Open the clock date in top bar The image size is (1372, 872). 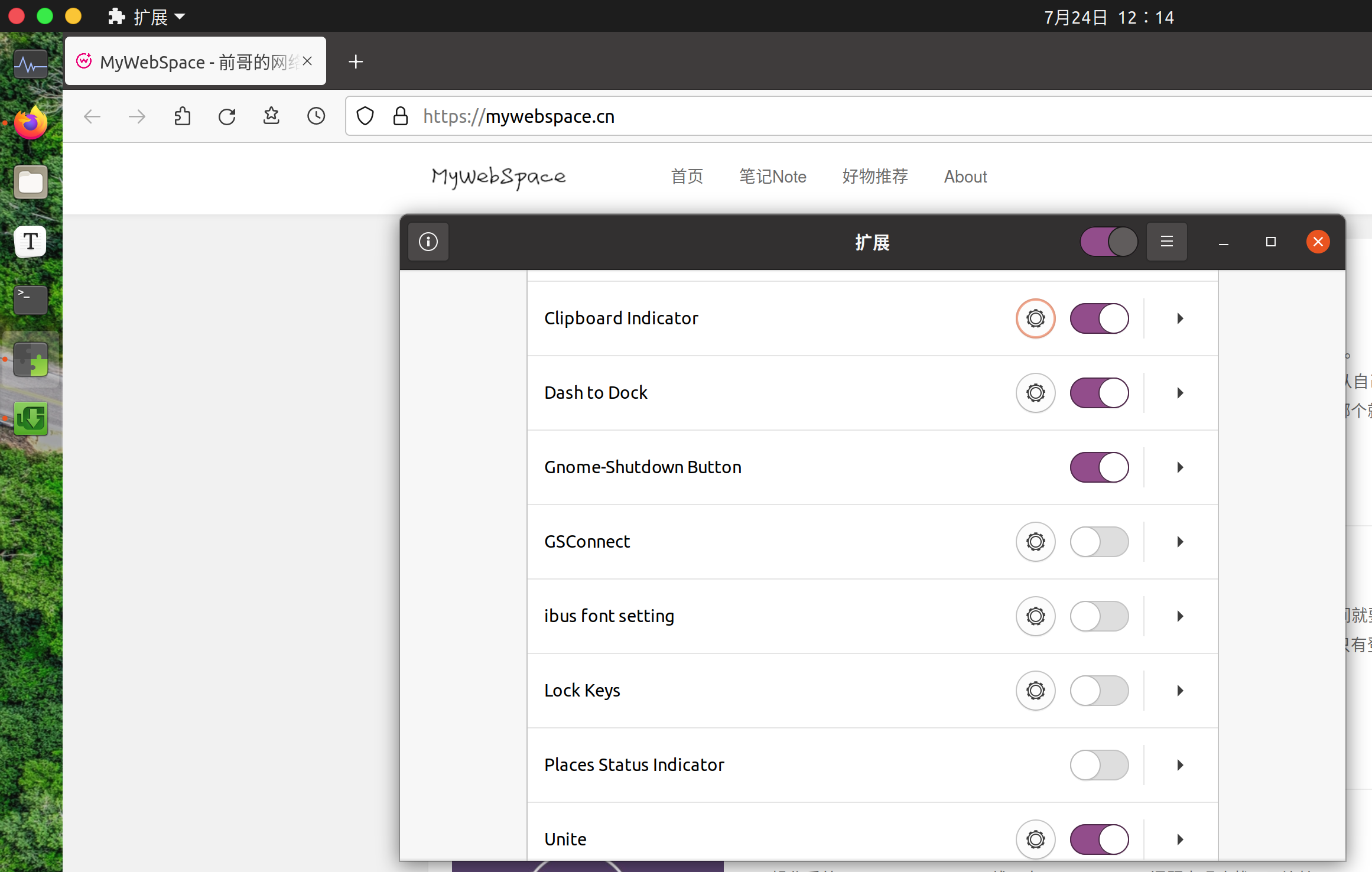pos(1108,17)
